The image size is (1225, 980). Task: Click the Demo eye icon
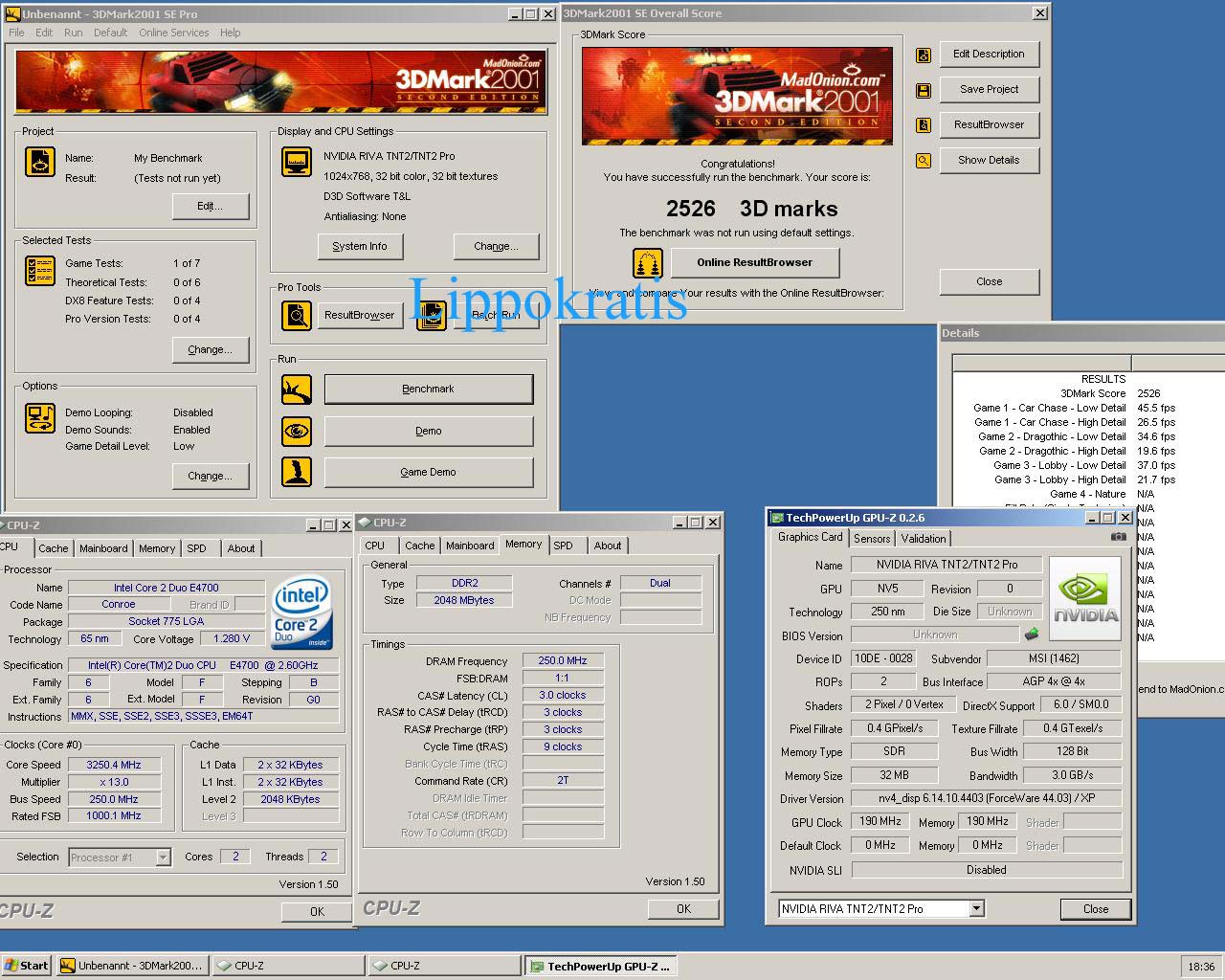(297, 431)
